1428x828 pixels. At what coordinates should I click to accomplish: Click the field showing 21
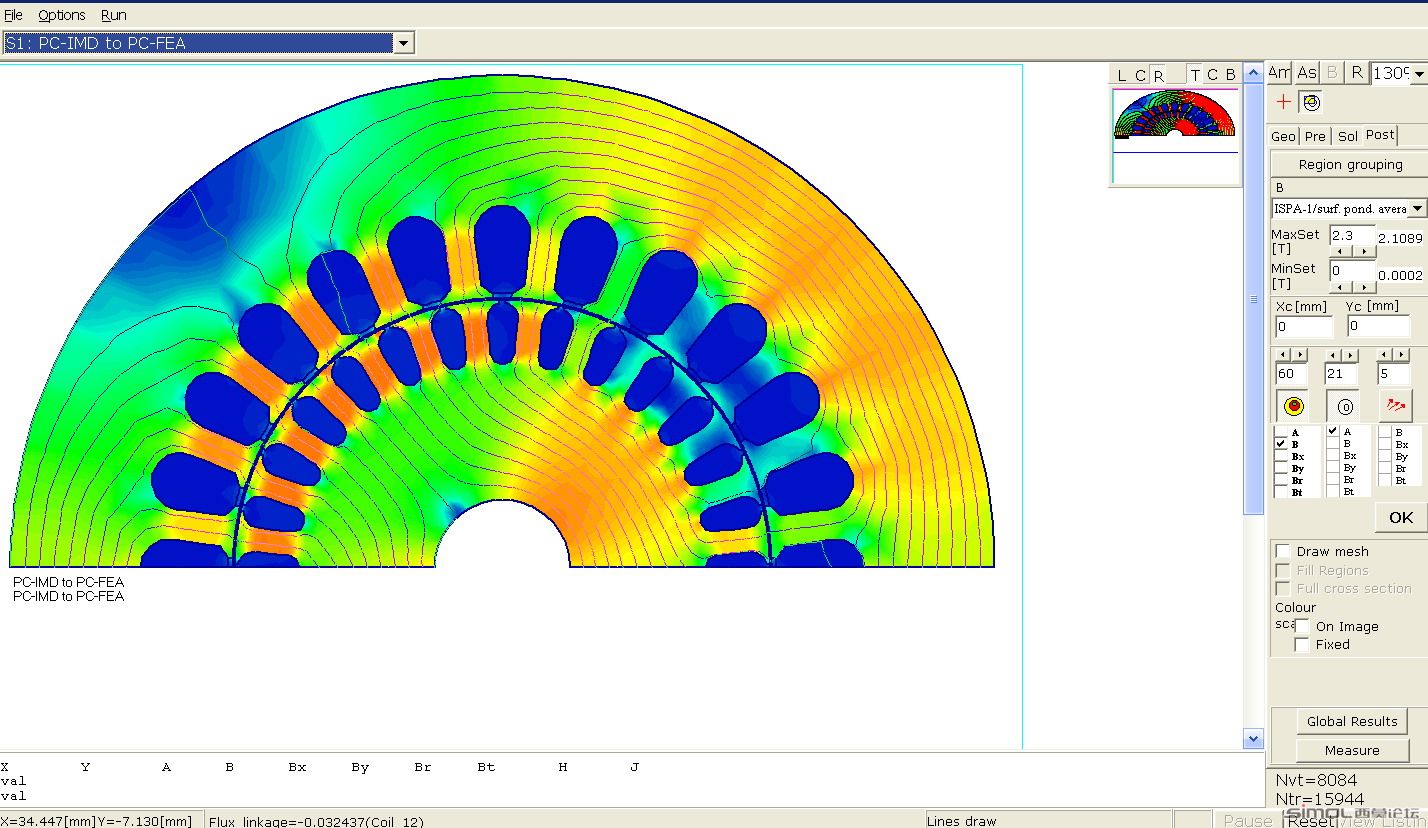pos(1341,373)
